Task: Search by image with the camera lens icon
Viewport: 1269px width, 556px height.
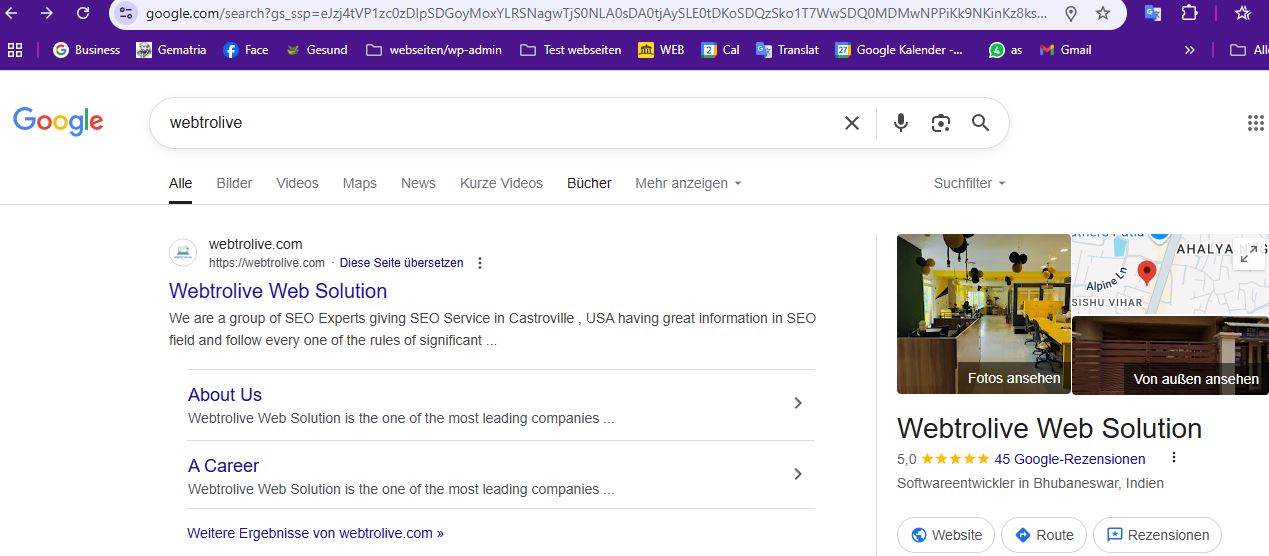Action: pos(940,123)
